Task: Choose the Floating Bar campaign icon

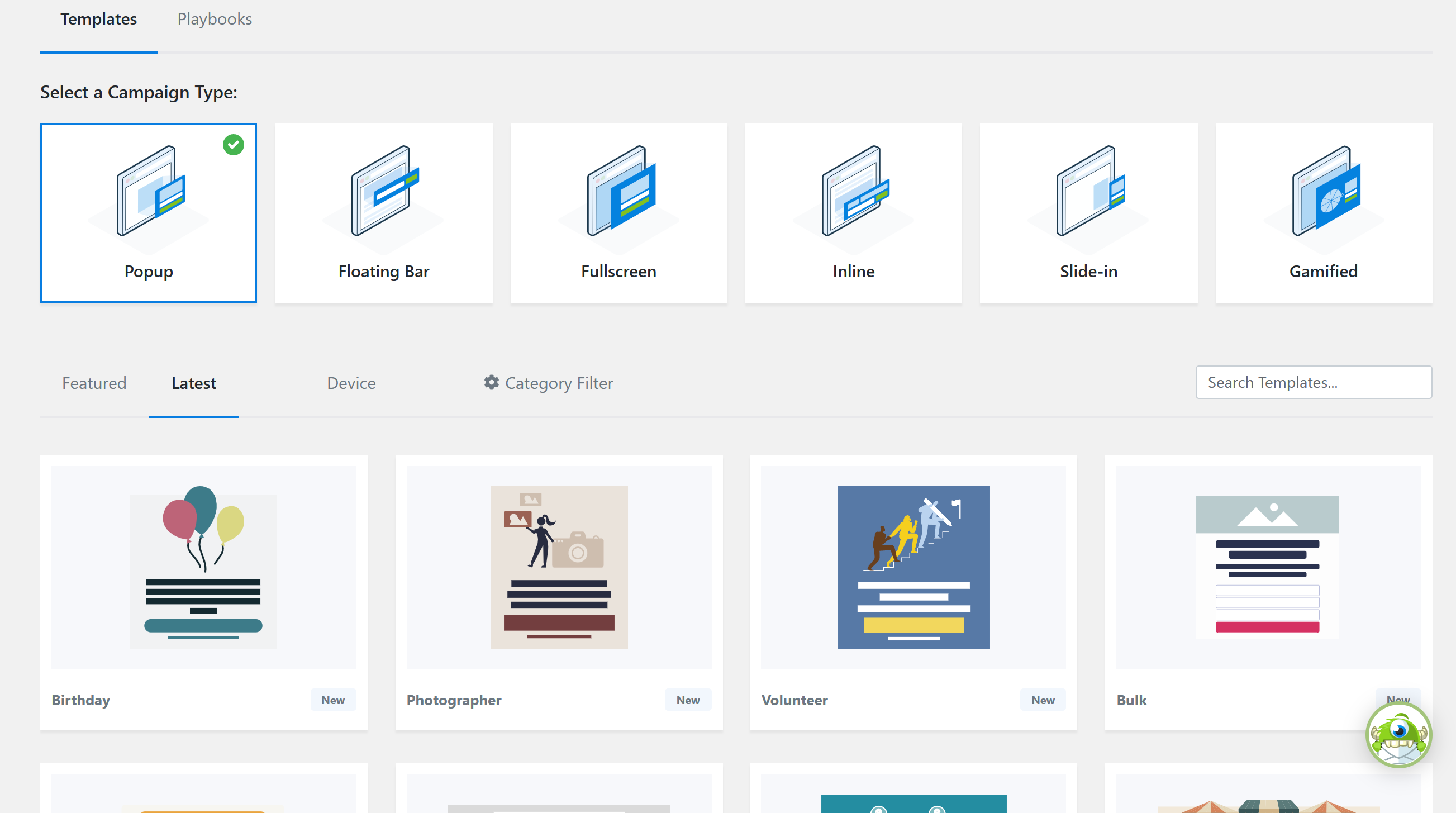Action: coord(384,191)
